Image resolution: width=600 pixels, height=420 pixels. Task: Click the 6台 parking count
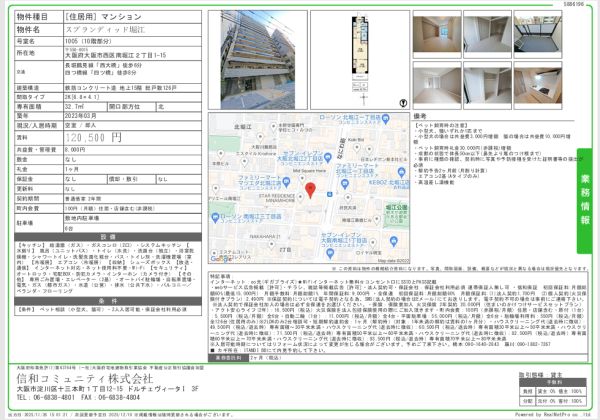pyautogui.click(x=69, y=228)
